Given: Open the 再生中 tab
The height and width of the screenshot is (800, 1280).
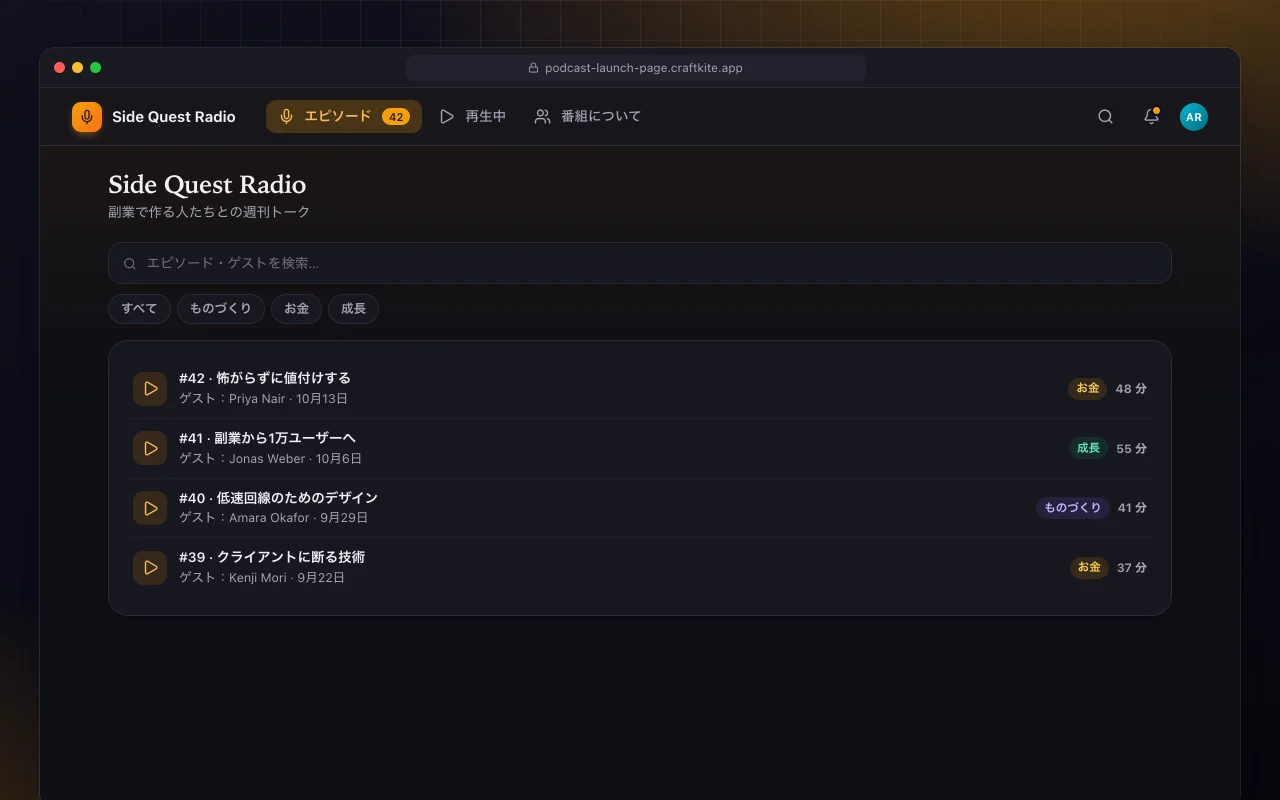Looking at the screenshot, I should 473,117.
